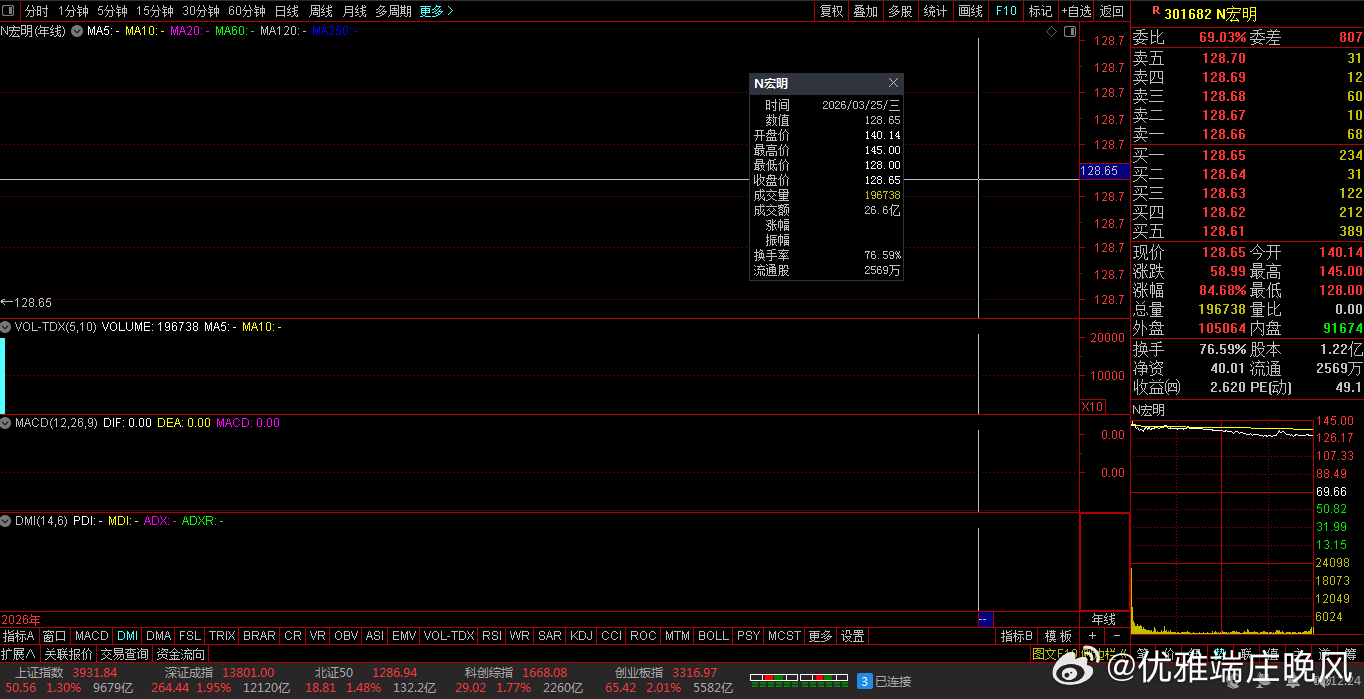
Task: Select the TRIX indicator tab
Action: click(222, 636)
